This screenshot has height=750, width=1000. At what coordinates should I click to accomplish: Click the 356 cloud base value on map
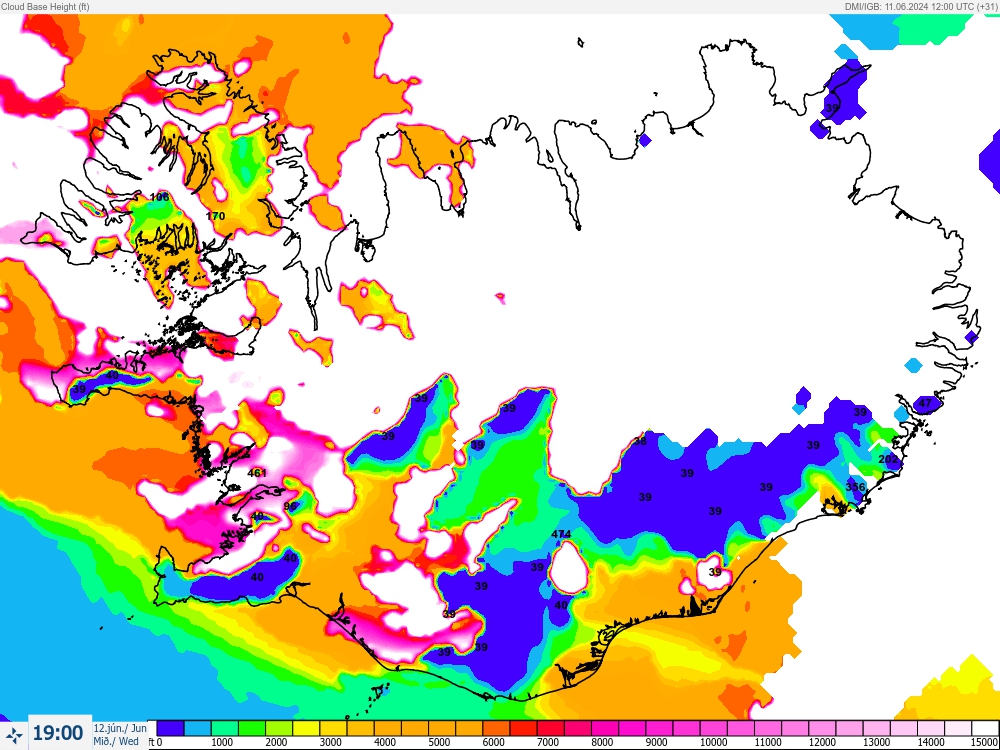click(x=855, y=487)
